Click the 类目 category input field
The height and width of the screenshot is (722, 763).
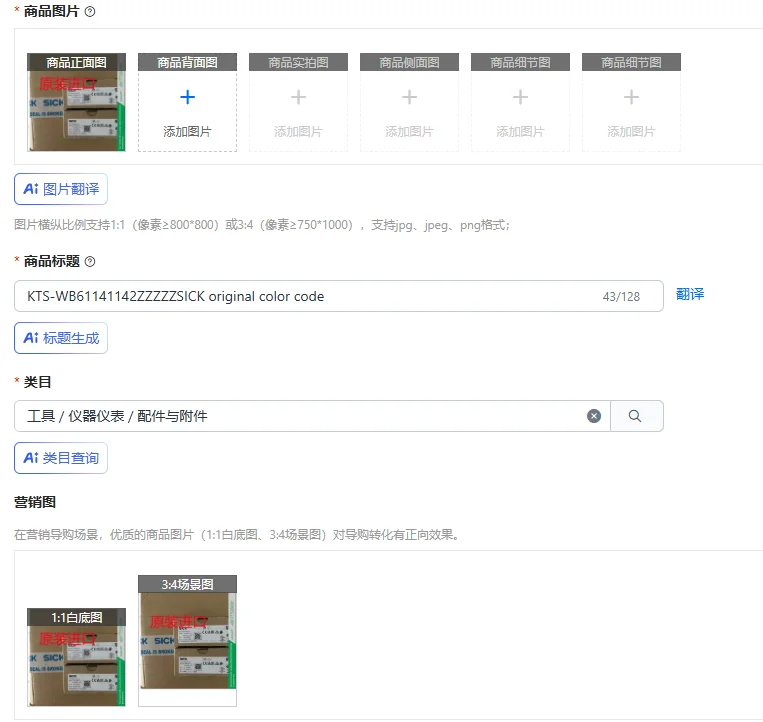click(311, 416)
